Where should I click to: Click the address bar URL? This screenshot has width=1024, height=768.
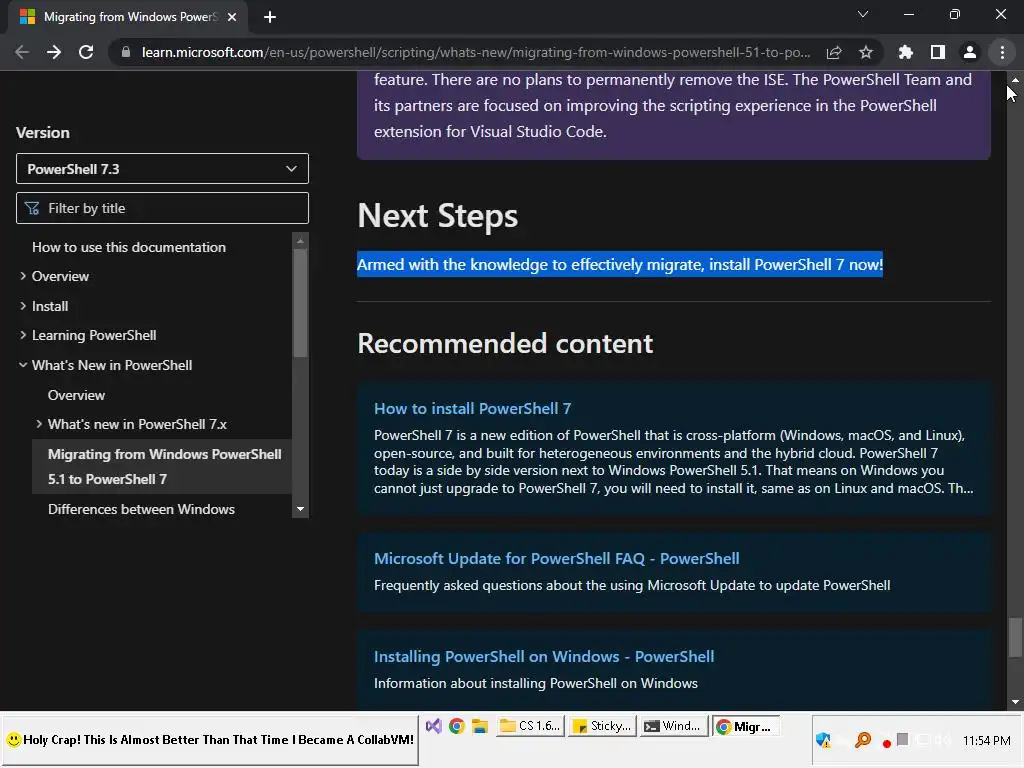point(475,52)
